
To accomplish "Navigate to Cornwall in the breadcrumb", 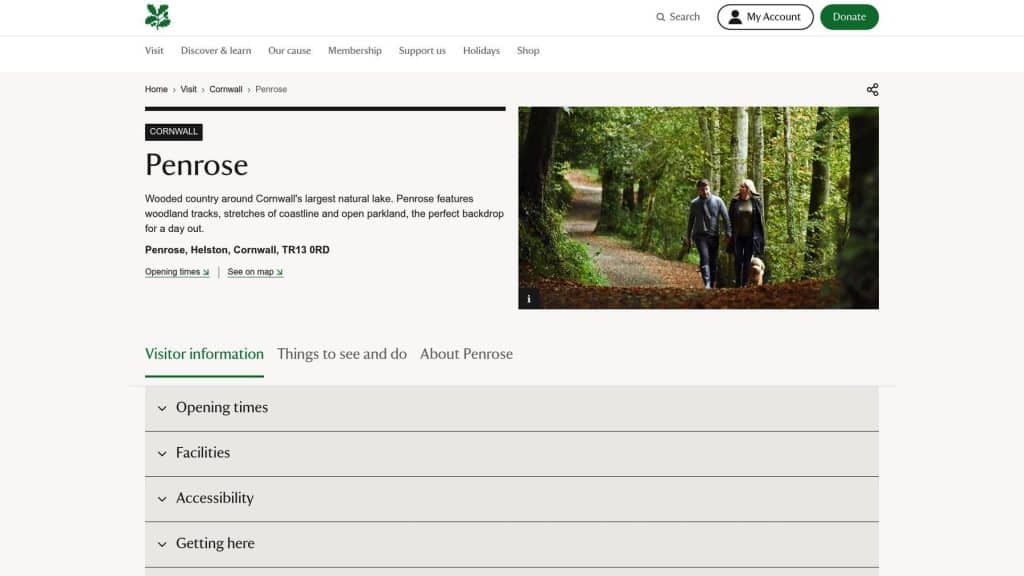I will (x=226, y=89).
